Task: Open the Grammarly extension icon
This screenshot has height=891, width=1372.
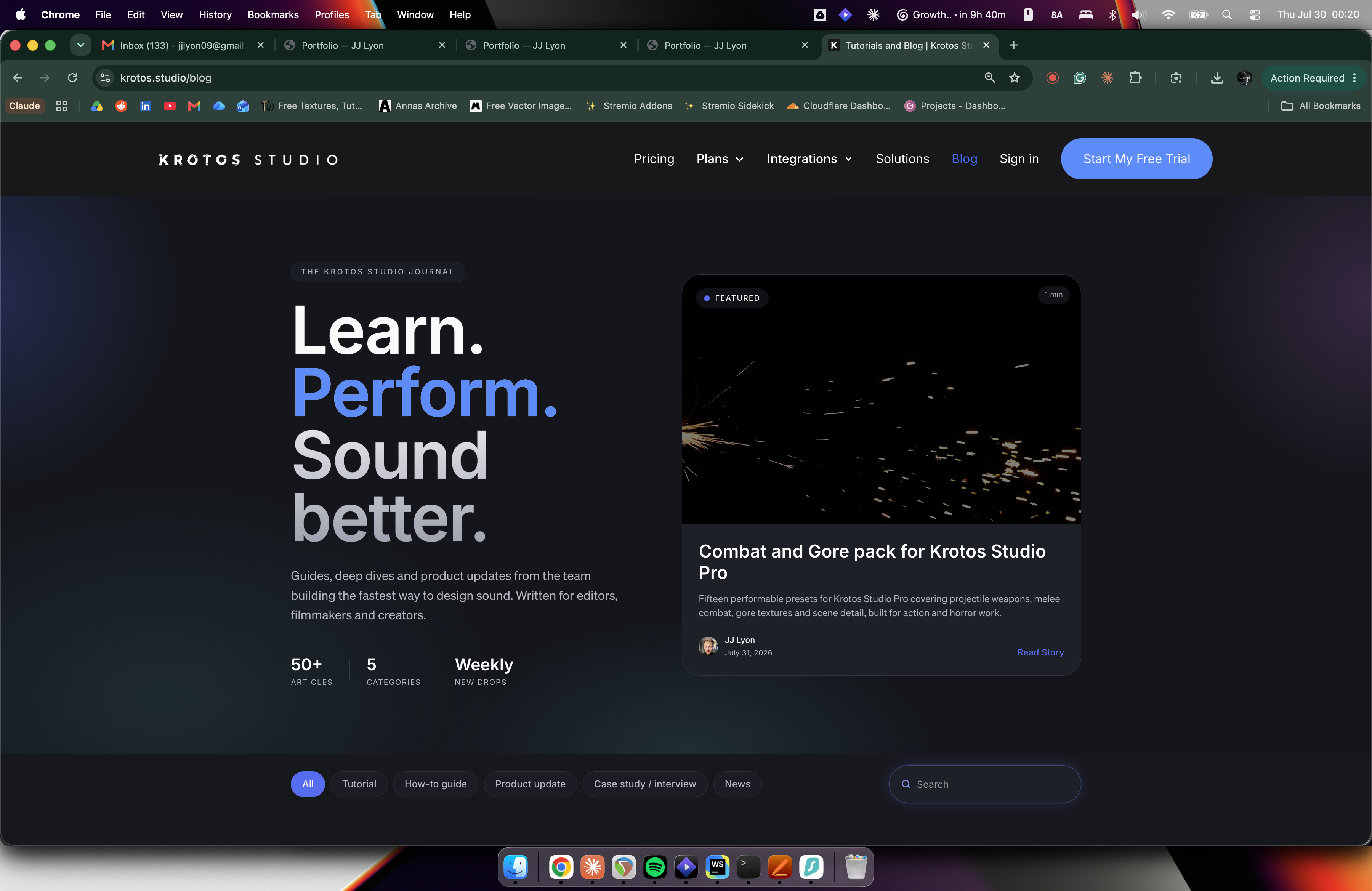Action: click(x=1080, y=78)
